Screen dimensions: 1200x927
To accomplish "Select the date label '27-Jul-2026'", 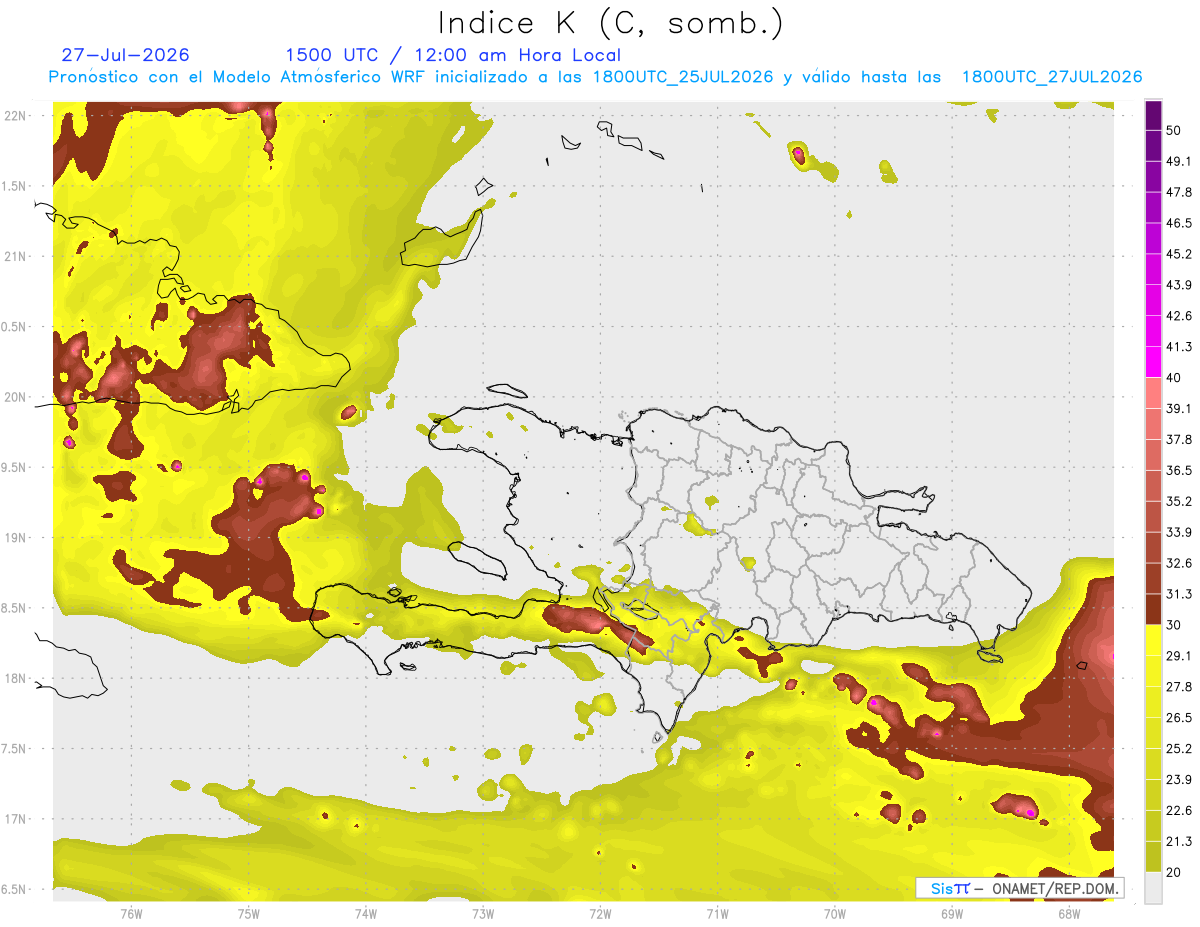I will [x=125, y=55].
